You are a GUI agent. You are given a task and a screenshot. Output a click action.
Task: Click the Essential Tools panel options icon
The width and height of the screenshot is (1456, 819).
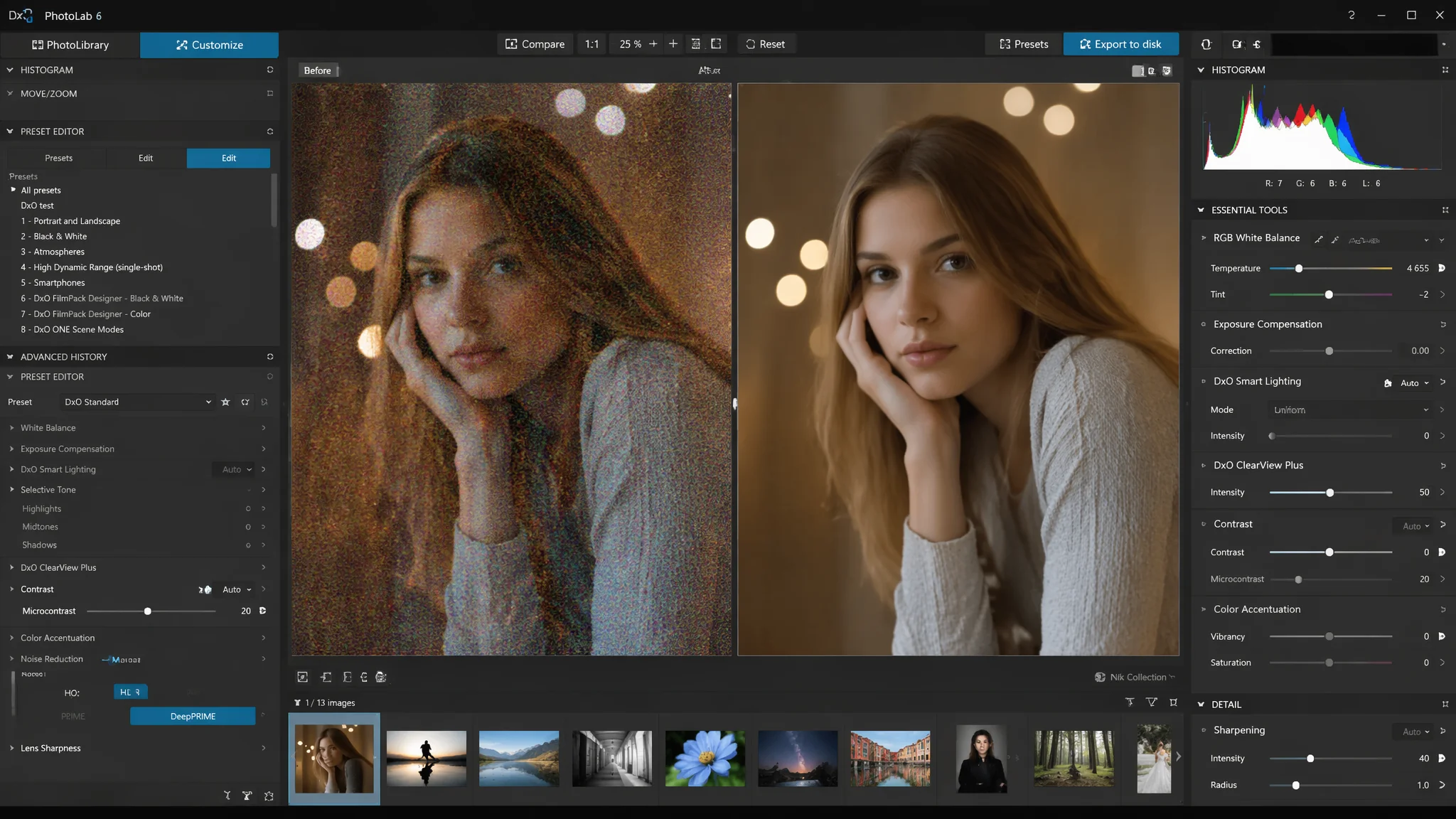[1445, 210]
